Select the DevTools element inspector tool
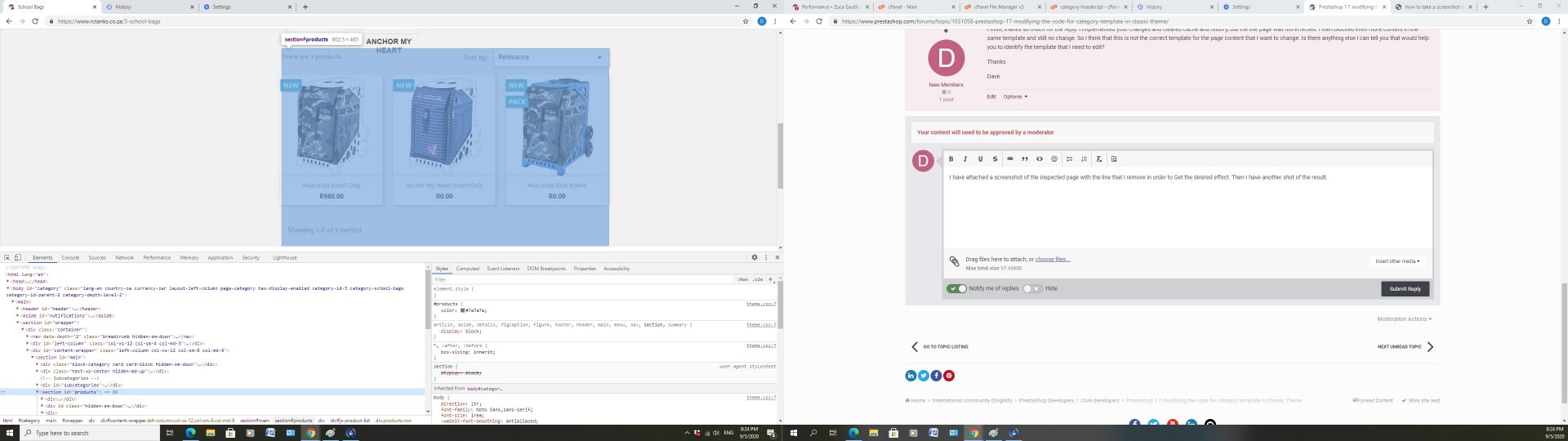The width and height of the screenshot is (1568, 441). pyautogui.click(x=7, y=257)
